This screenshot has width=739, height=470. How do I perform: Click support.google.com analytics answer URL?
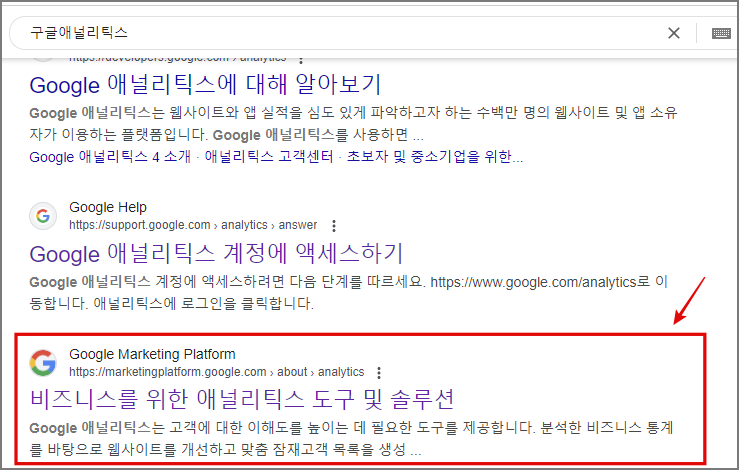[193, 225]
